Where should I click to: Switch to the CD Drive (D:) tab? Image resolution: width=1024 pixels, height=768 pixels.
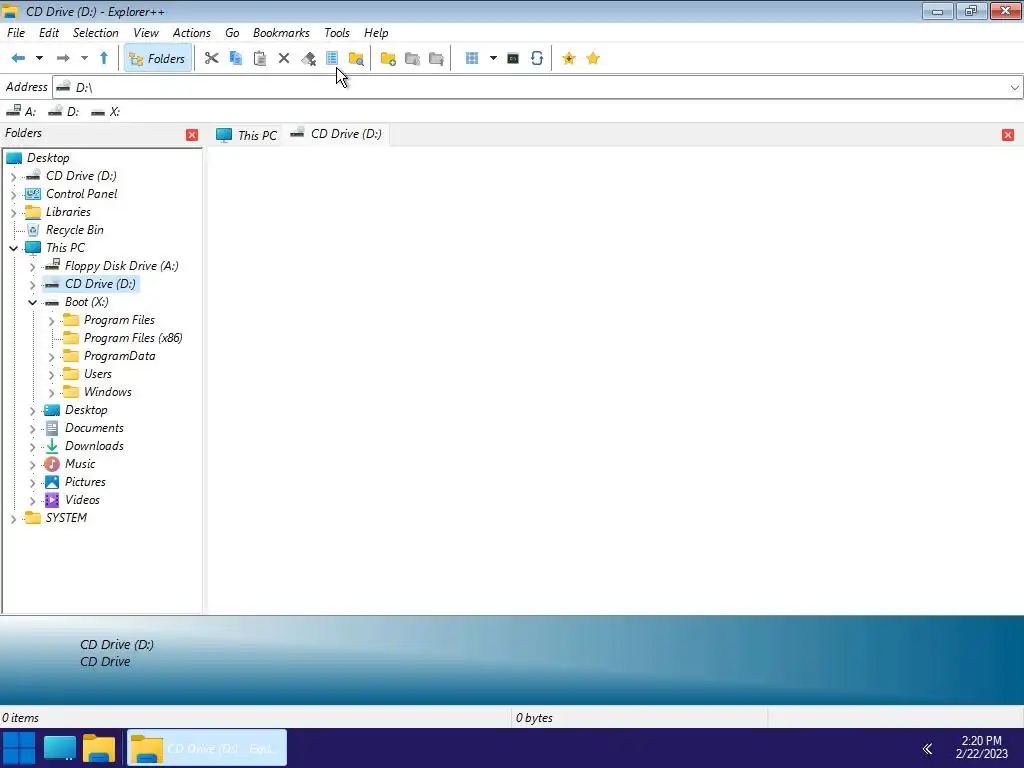click(x=336, y=134)
